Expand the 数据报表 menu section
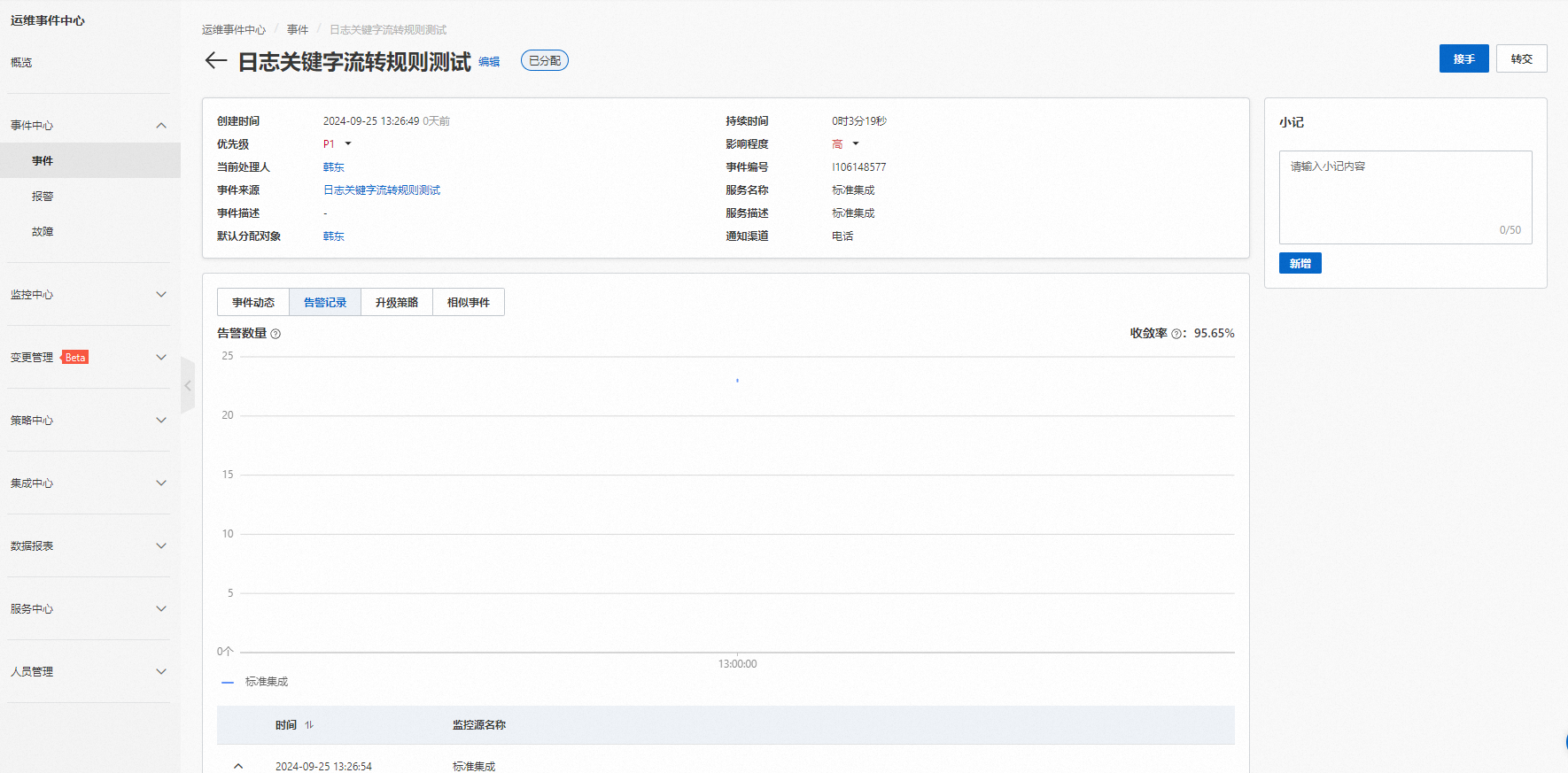 click(x=161, y=545)
